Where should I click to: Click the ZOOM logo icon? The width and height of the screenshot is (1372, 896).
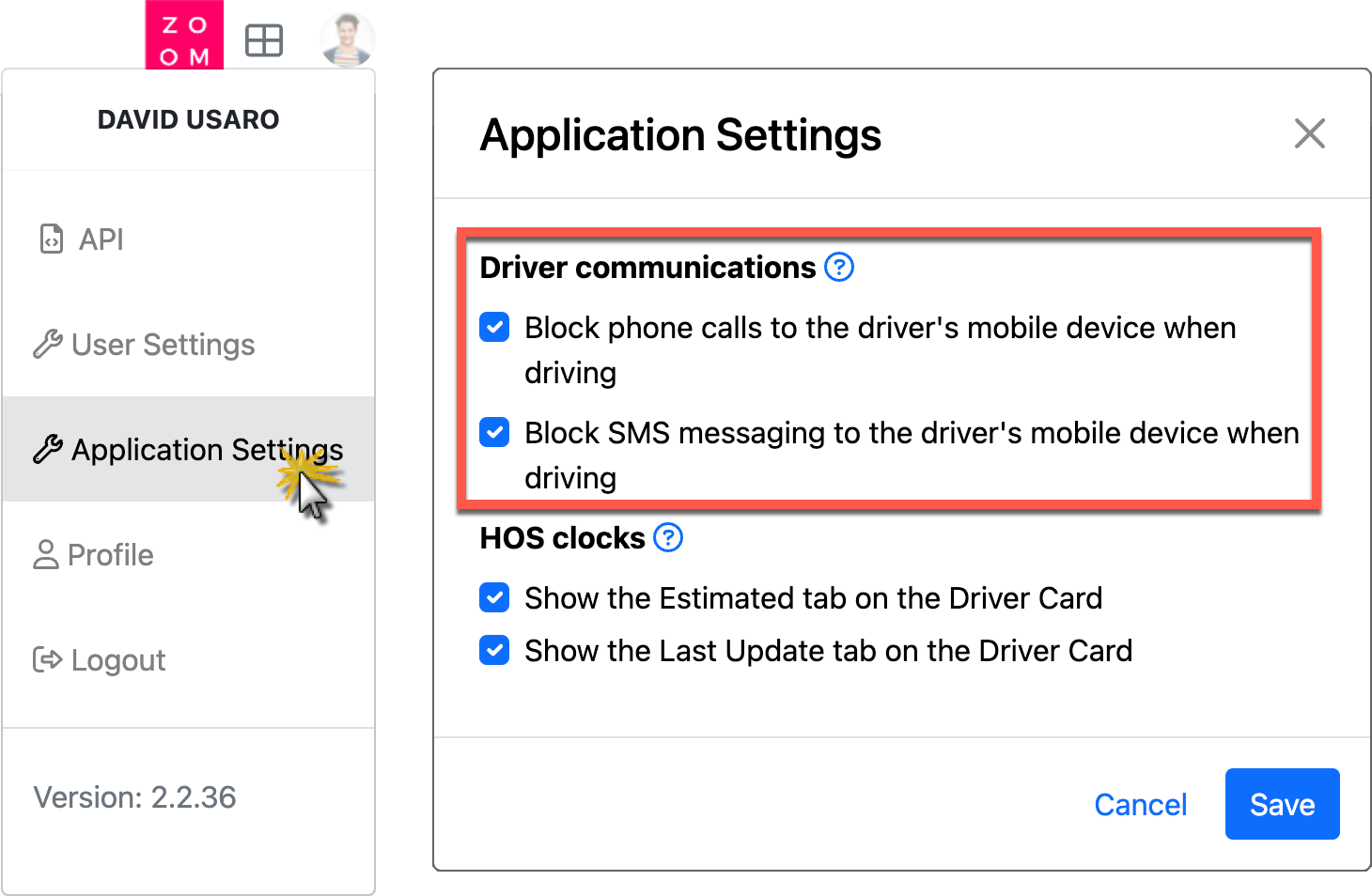(184, 35)
